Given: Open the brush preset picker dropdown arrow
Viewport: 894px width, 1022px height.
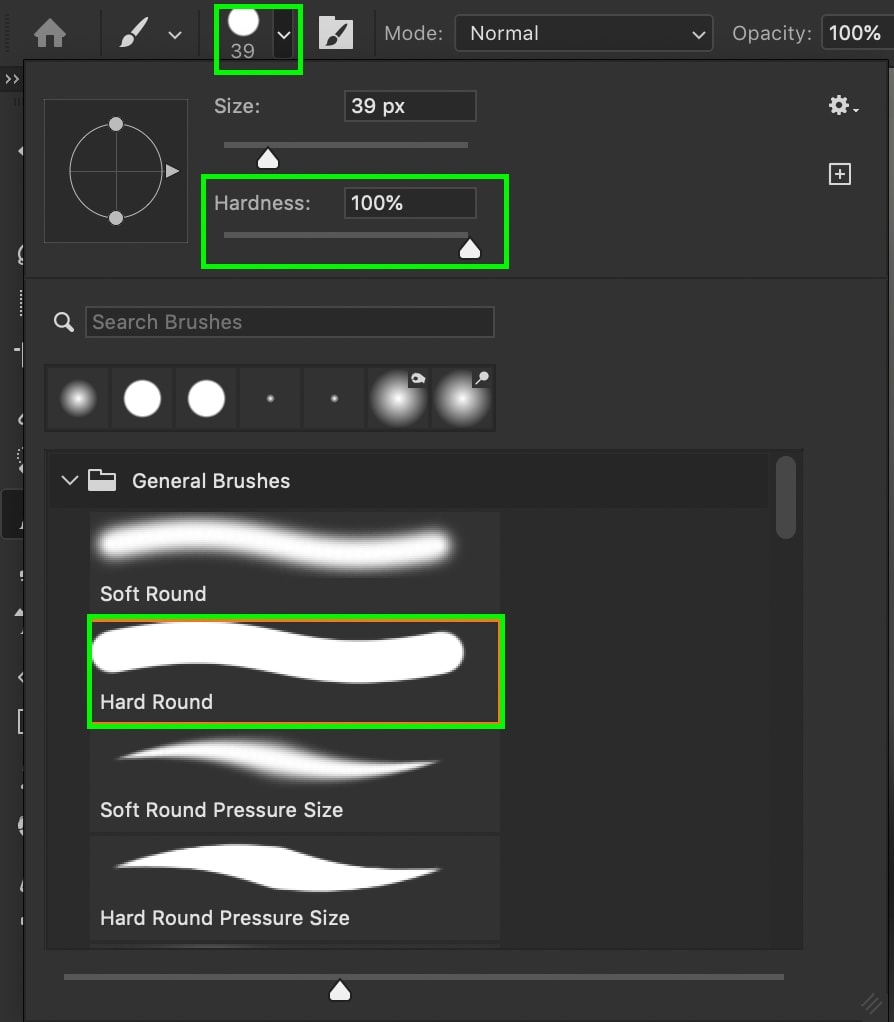Looking at the screenshot, I should click(283, 35).
